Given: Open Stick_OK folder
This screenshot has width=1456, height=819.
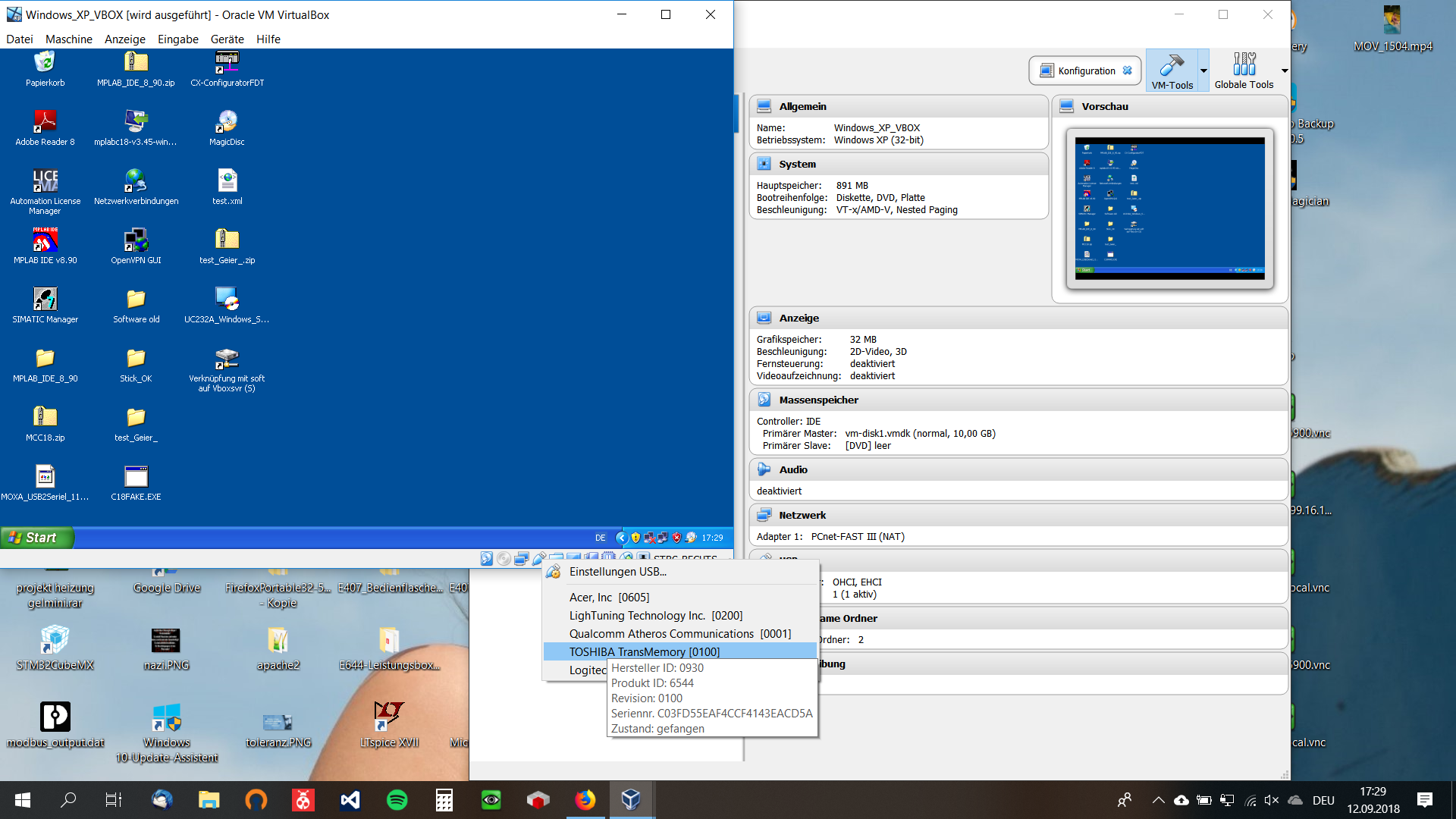Looking at the screenshot, I should (x=136, y=364).
